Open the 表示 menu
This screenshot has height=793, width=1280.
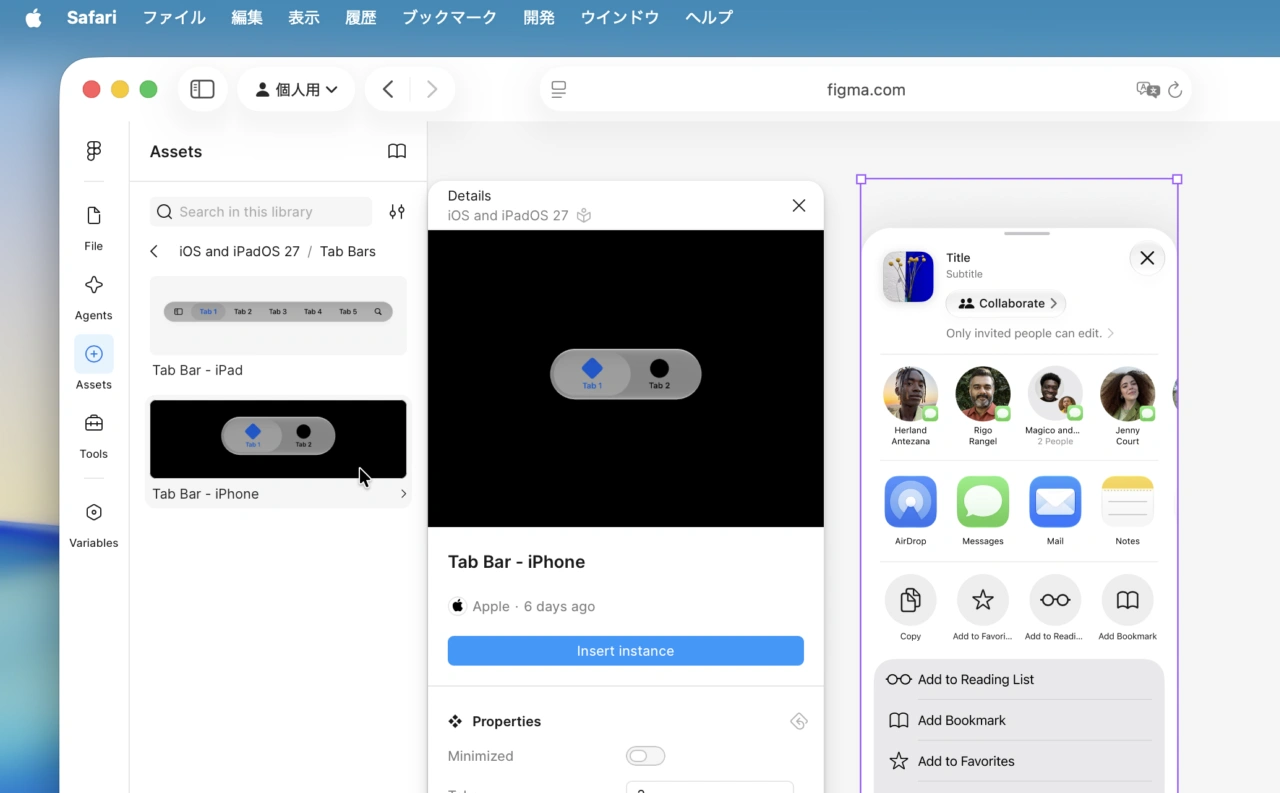tap(304, 18)
